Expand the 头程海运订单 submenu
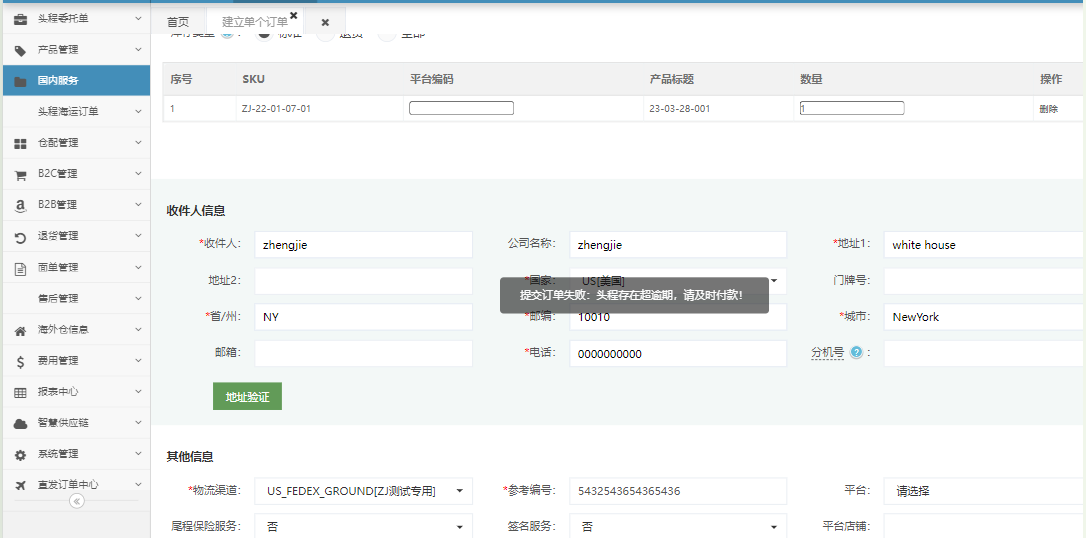This screenshot has width=1086, height=538. [x=139, y=111]
